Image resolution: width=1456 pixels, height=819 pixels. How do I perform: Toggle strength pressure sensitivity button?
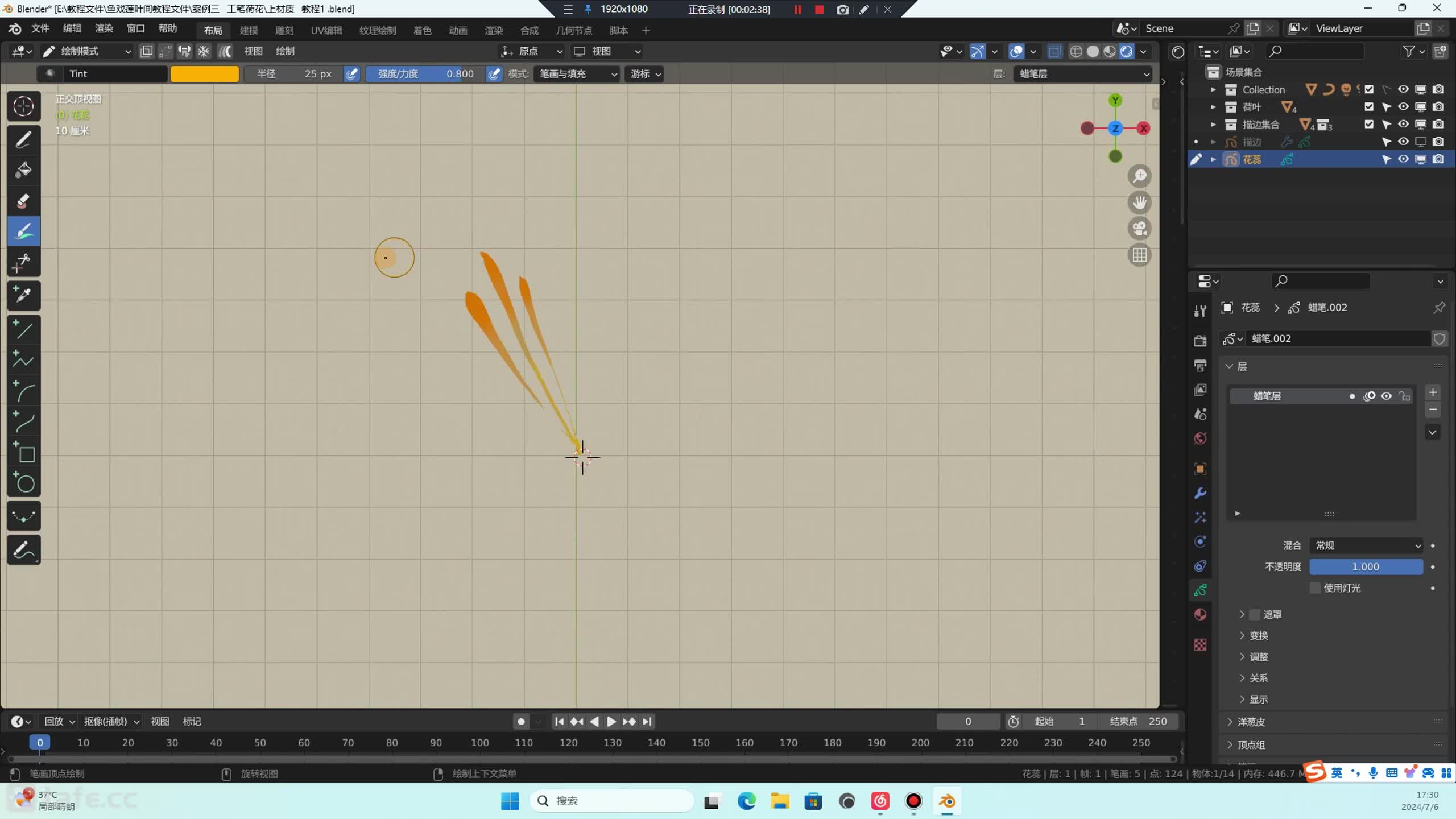[494, 74]
